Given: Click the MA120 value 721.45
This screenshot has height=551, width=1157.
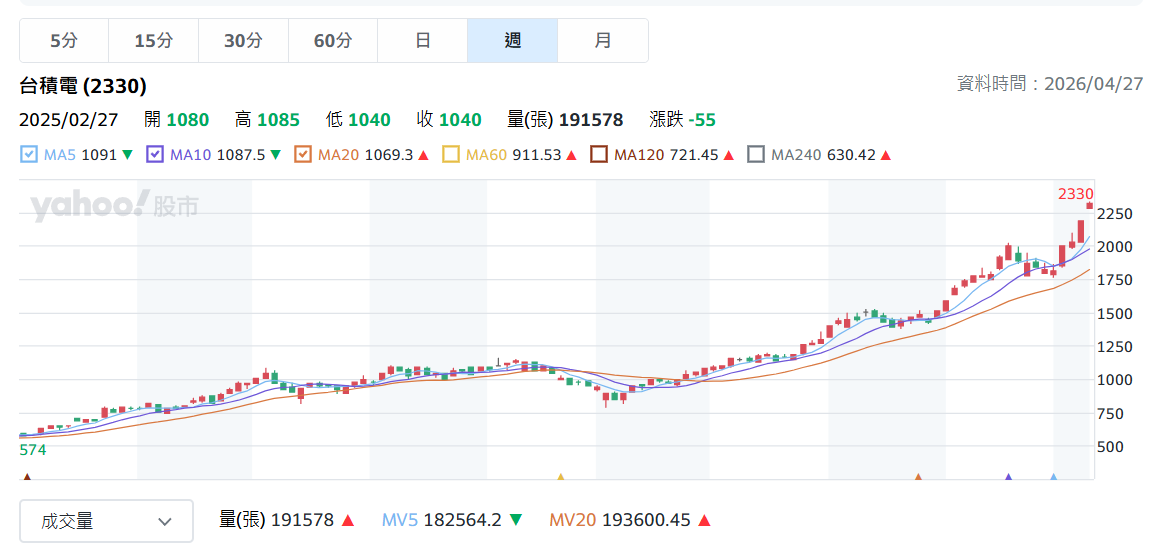Looking at the screenshot, I should pos(694,155).
